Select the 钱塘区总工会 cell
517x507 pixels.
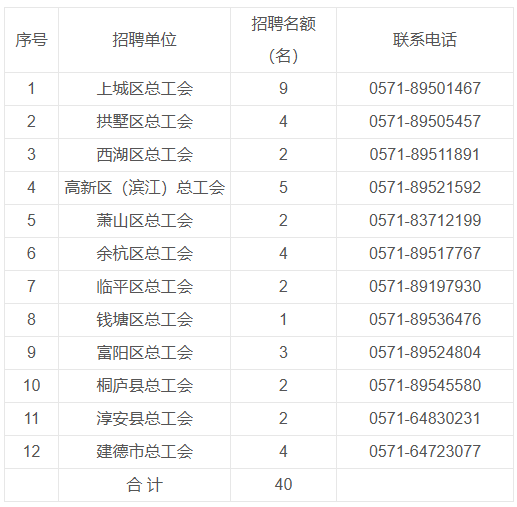tap(144, 320)
